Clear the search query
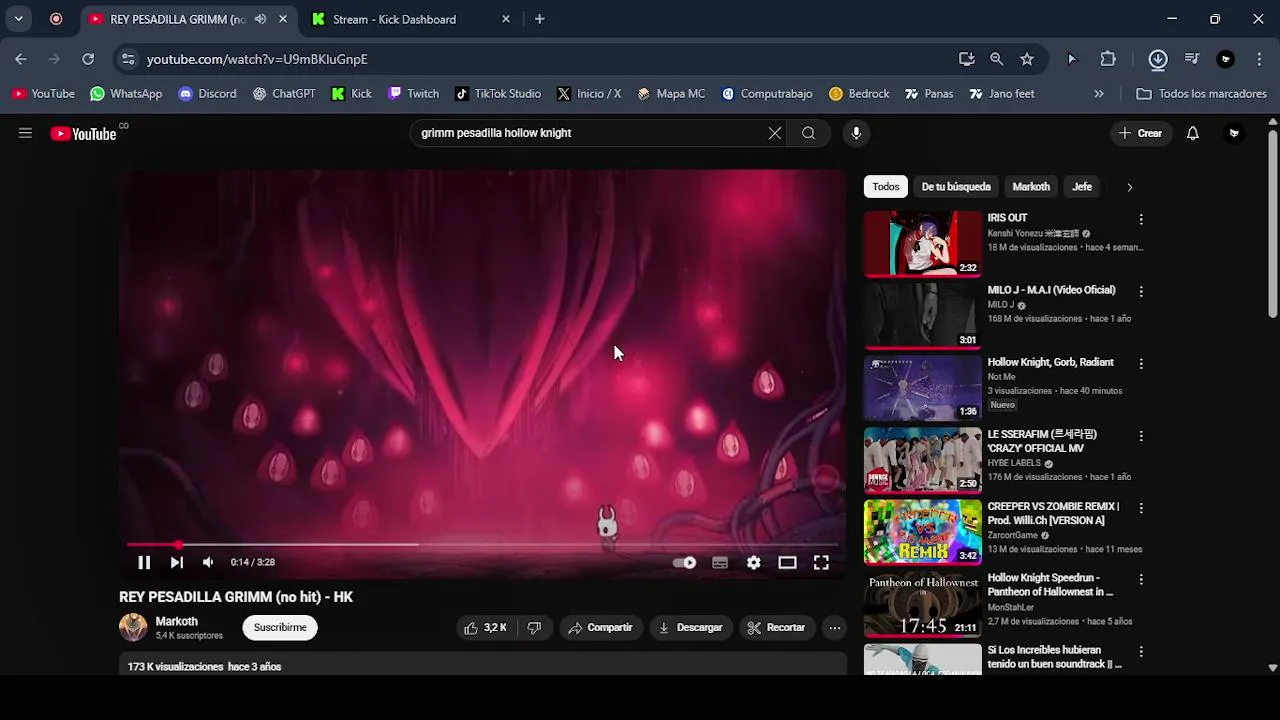 point(775,133)
